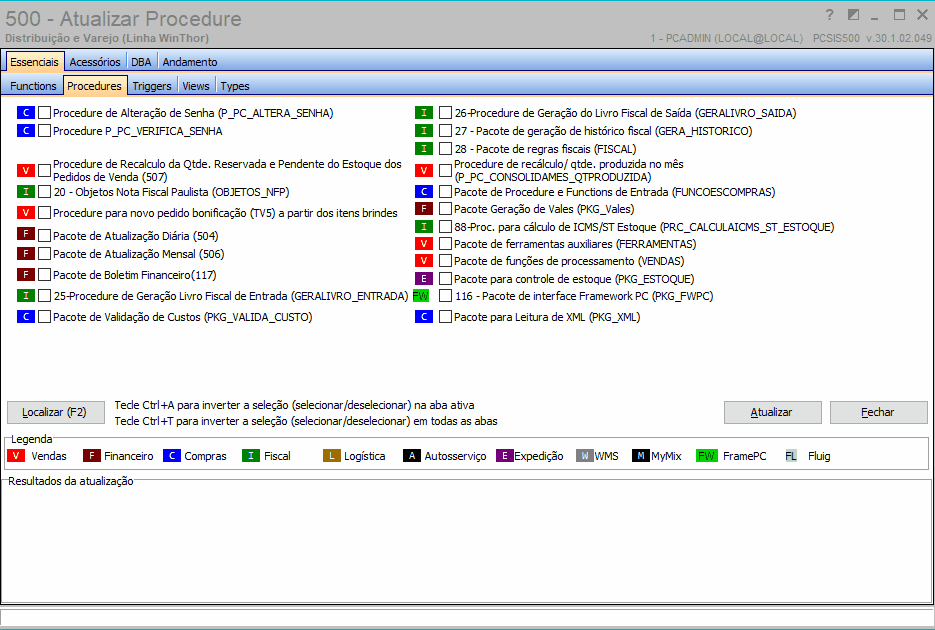Switch to the Types sub-tab
935x630 pixels.
click(x=235, y=86)
